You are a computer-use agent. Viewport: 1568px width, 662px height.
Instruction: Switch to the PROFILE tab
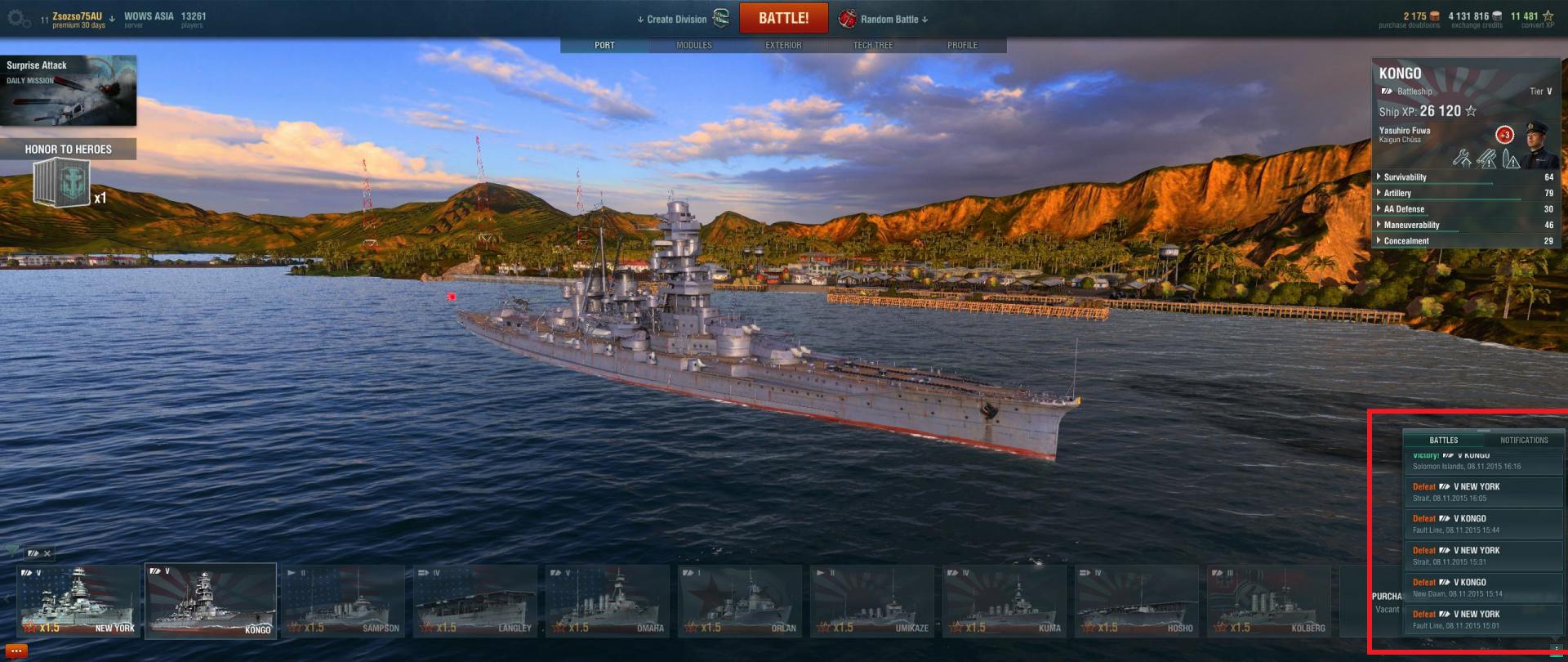tap(962, 46)
